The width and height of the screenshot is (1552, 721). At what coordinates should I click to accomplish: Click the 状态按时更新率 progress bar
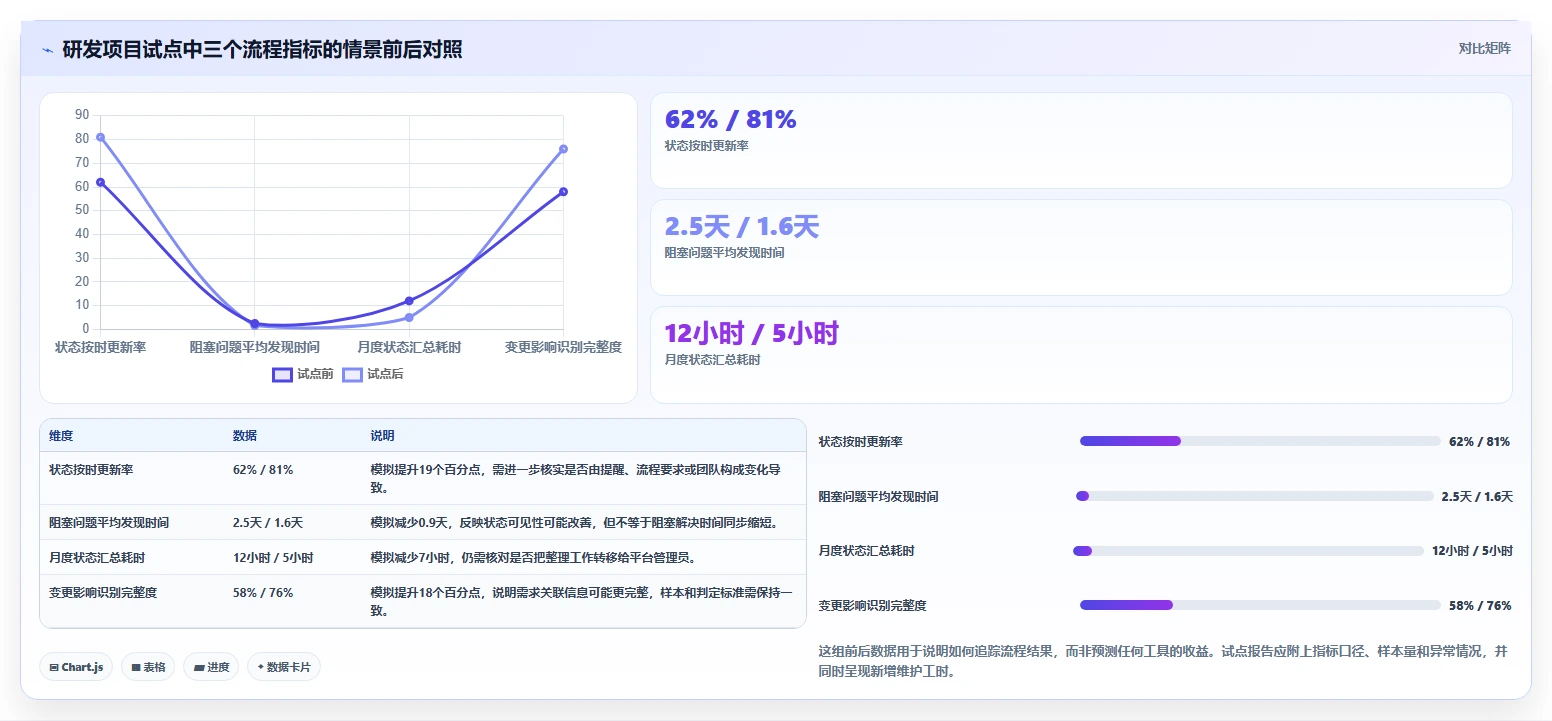1260,441
